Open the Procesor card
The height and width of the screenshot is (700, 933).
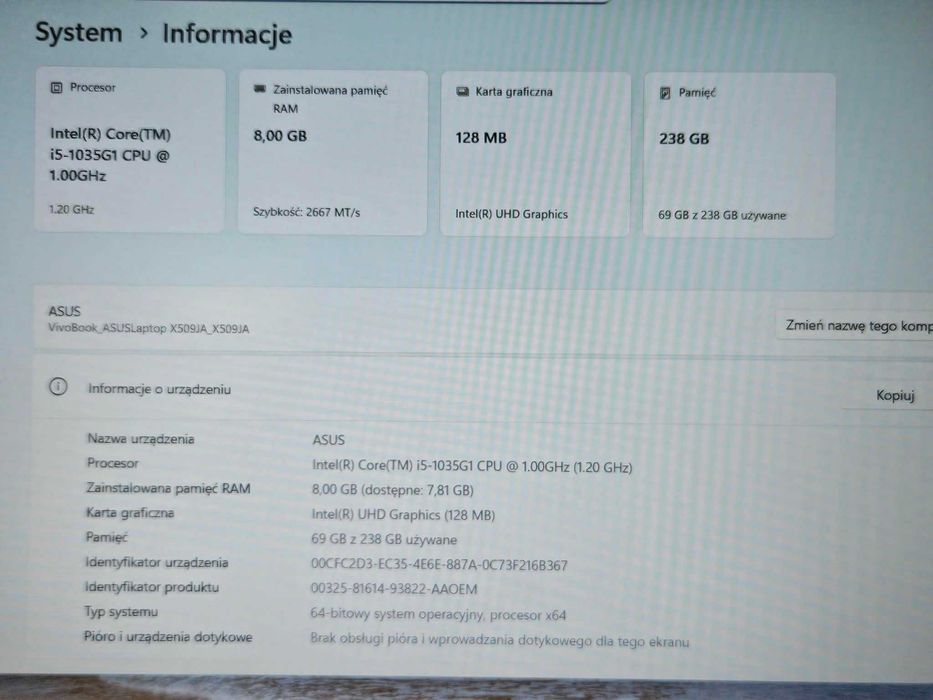coord(130,149)
